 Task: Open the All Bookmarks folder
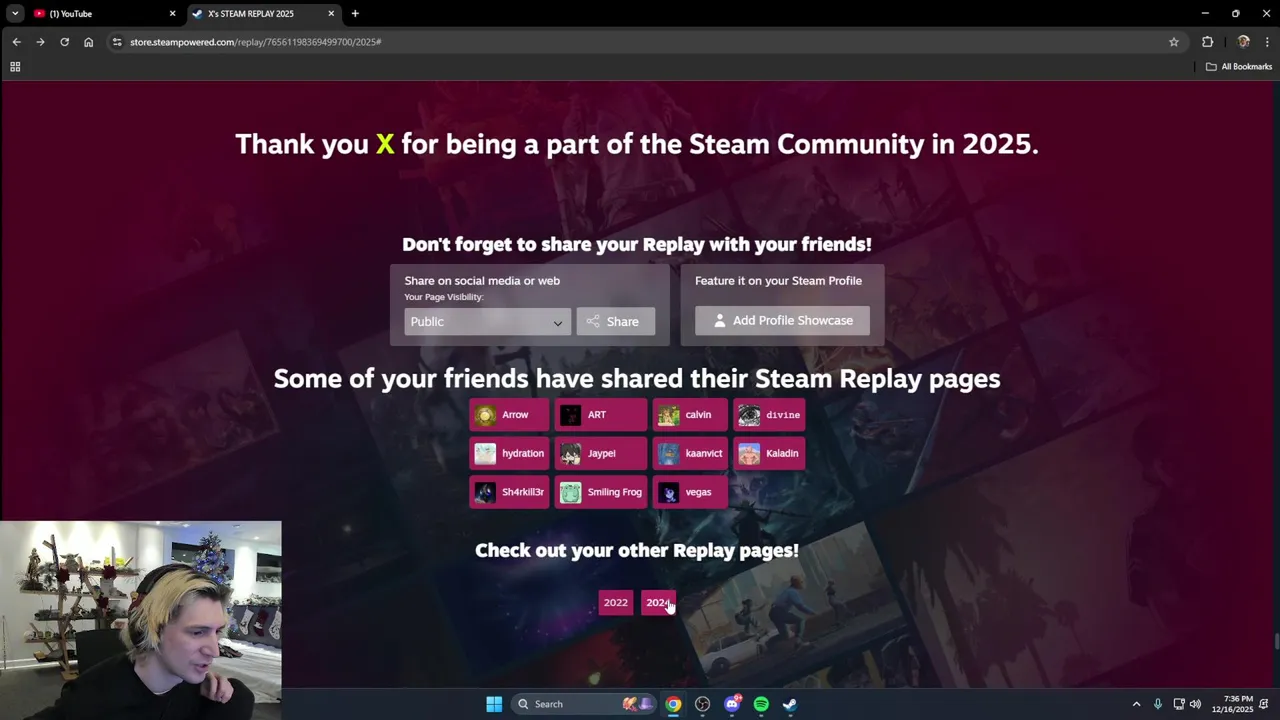[x=1239, y=67]
